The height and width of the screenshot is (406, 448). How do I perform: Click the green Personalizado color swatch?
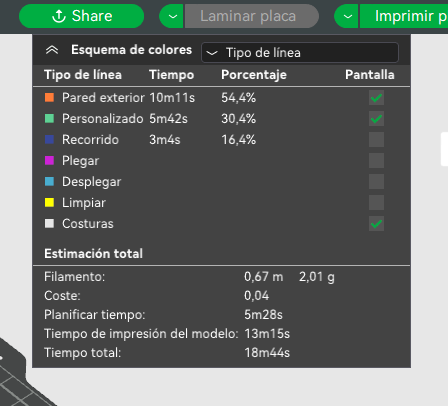(49, 118)
